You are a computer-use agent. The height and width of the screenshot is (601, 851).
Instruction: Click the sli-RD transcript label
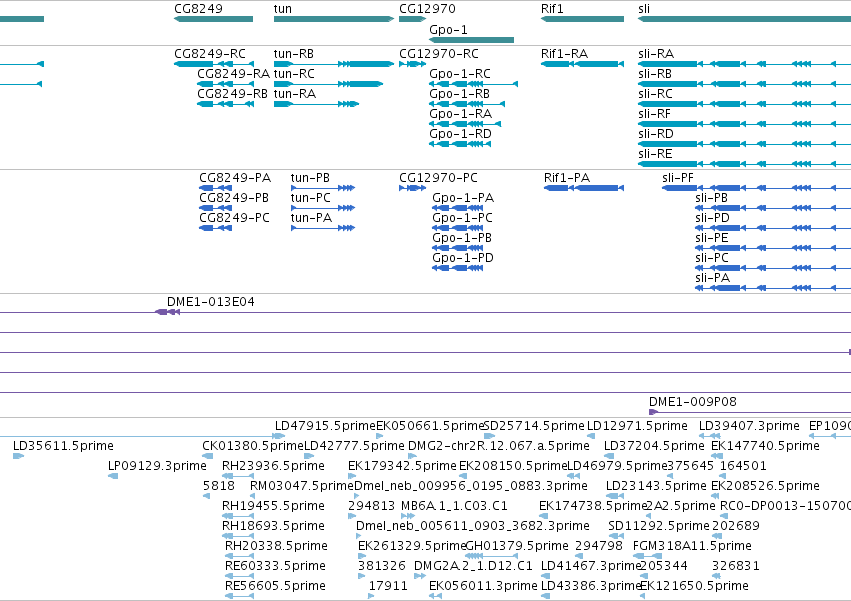coord(656,134)
